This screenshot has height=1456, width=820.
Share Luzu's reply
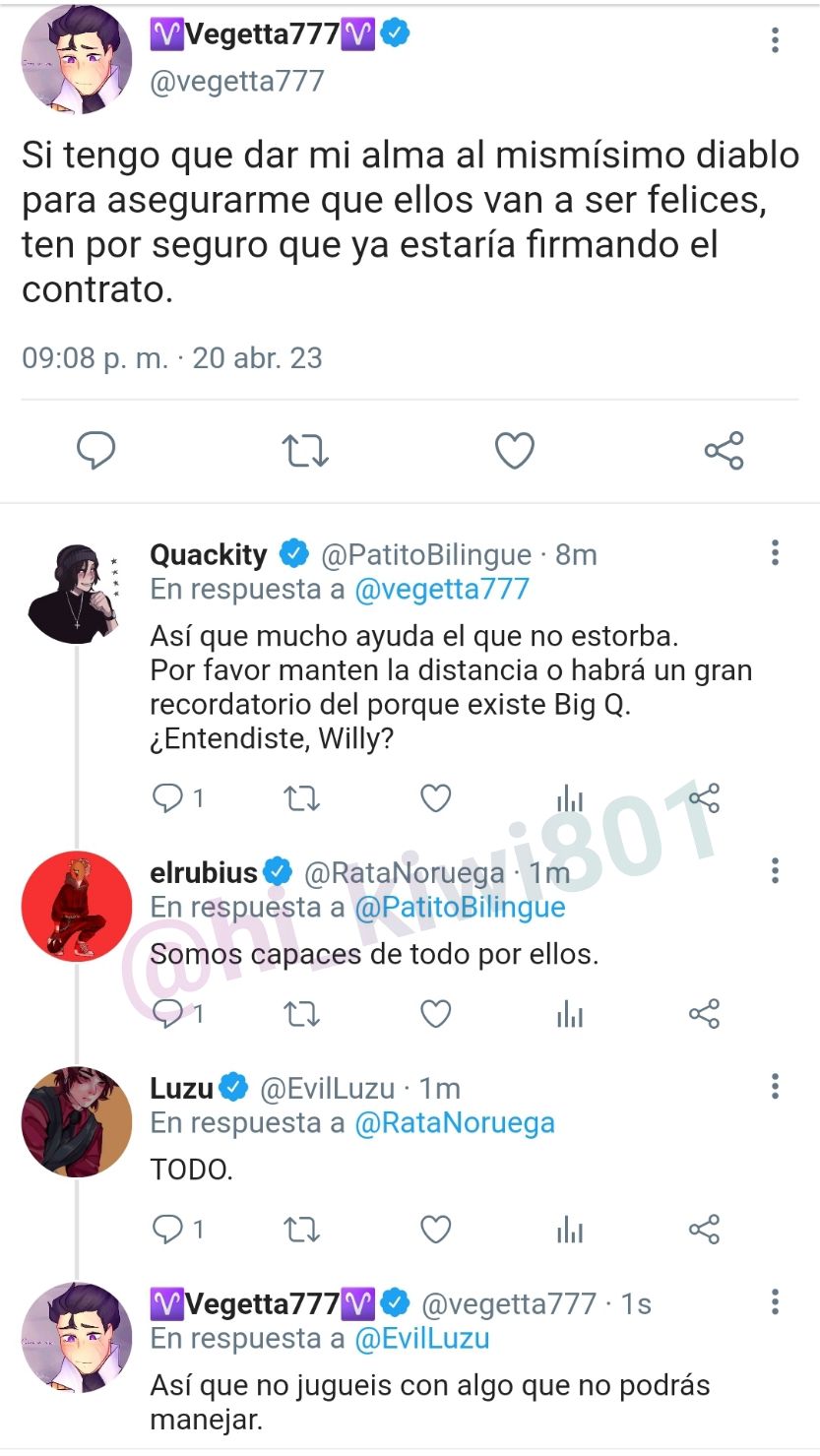click(x=704, y=1229)
